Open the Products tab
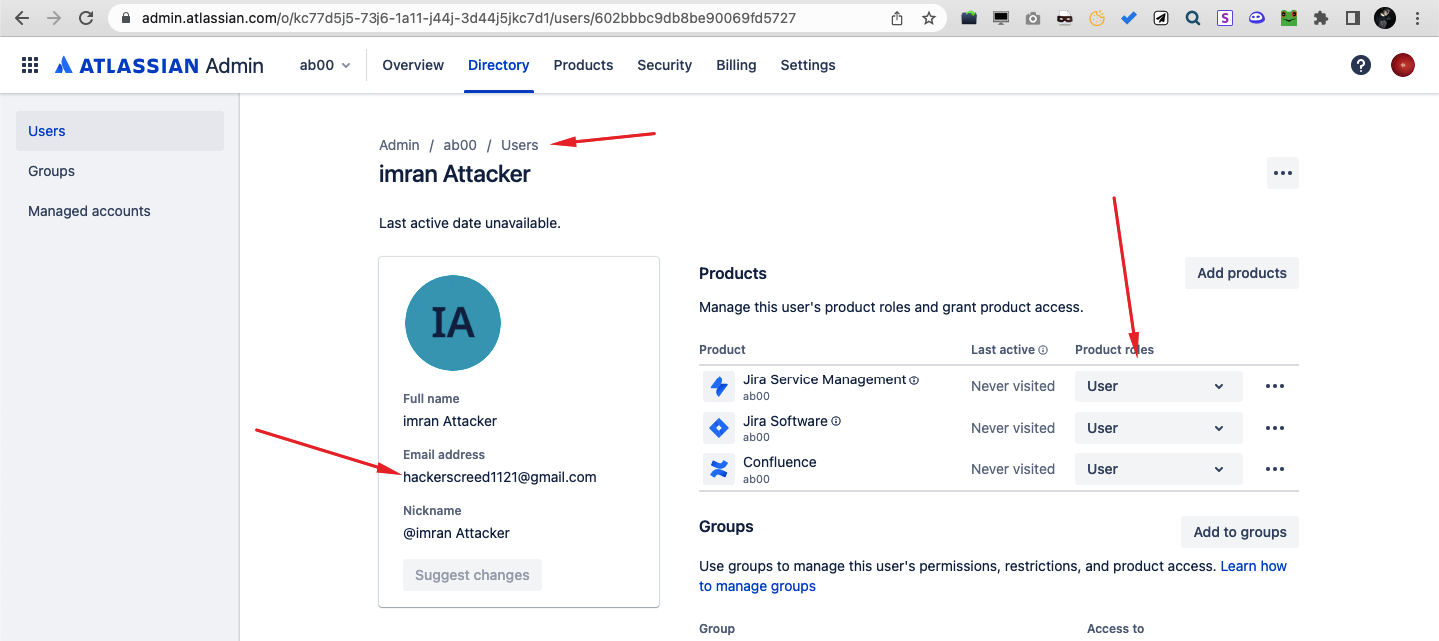This screenshot has height=641, width=1439. click(583, 65)
